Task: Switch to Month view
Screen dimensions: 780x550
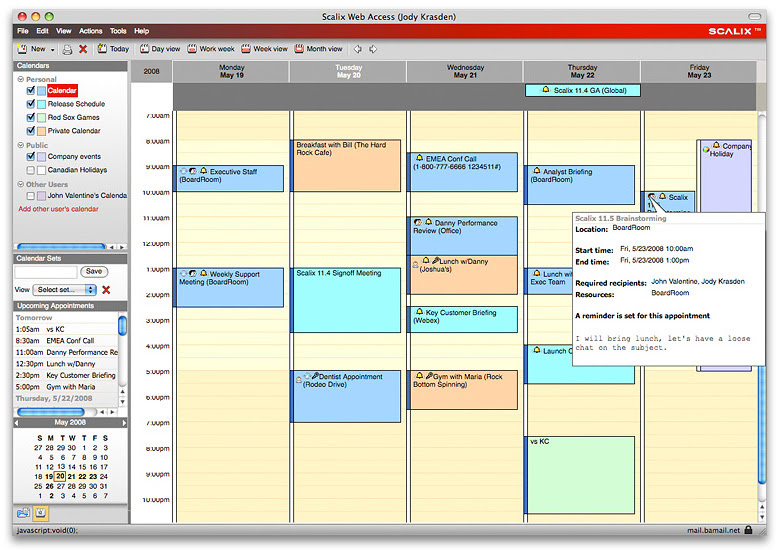Action: pyautogui.click(x=318, y=49)
